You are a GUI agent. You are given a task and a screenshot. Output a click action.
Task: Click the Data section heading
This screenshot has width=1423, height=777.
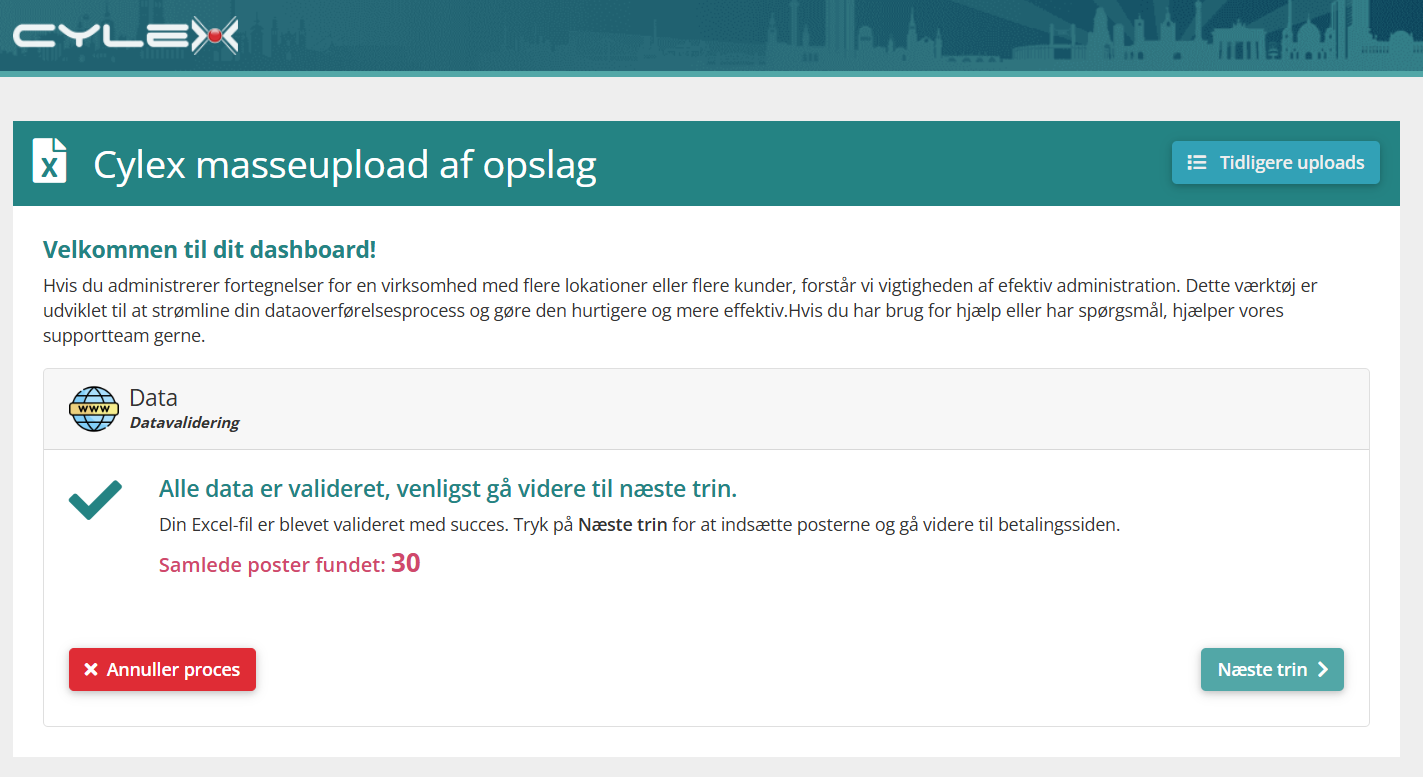tap(153, 398)
